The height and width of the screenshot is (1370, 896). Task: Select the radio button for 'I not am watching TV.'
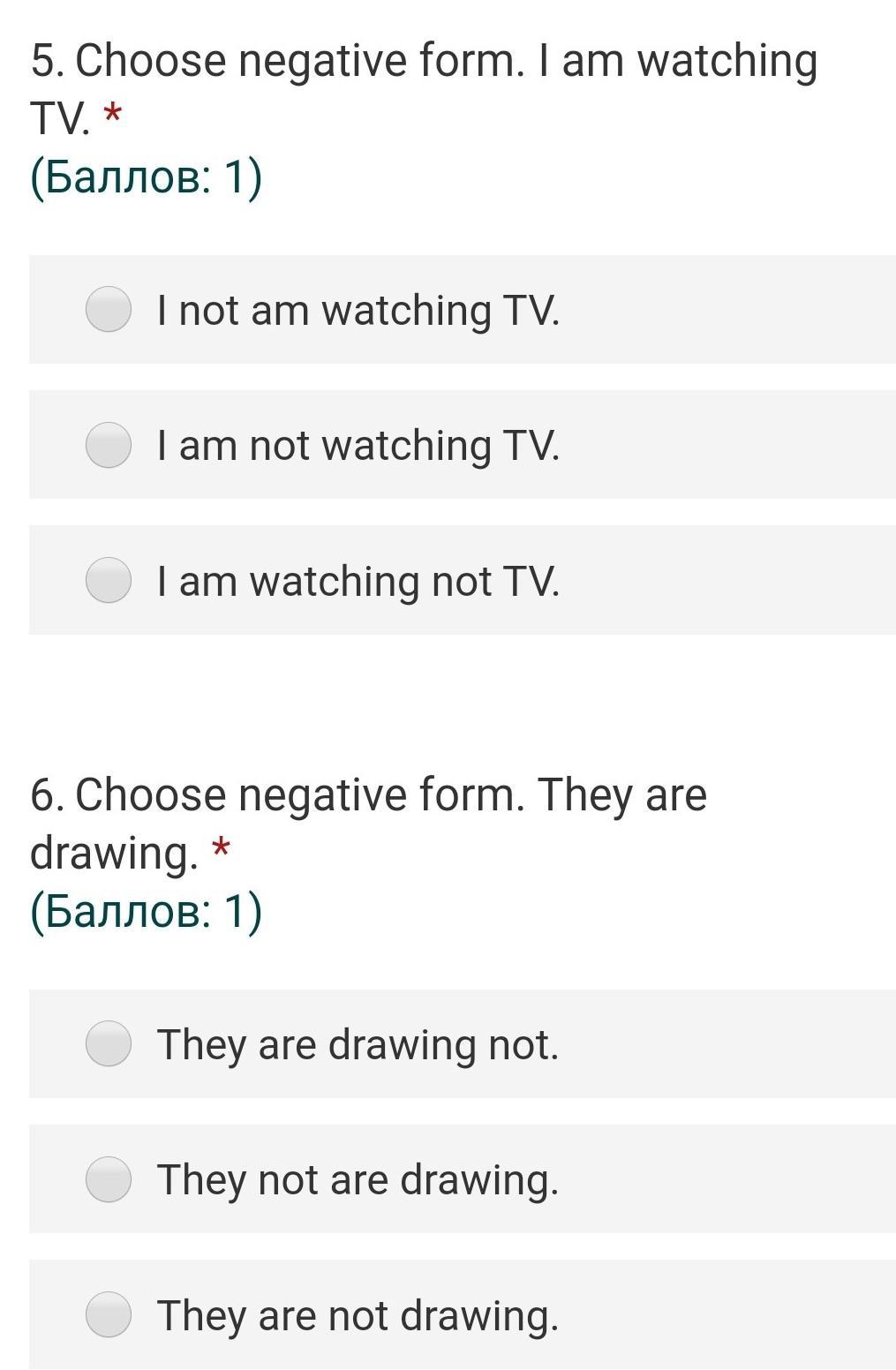tap(109, 309)
